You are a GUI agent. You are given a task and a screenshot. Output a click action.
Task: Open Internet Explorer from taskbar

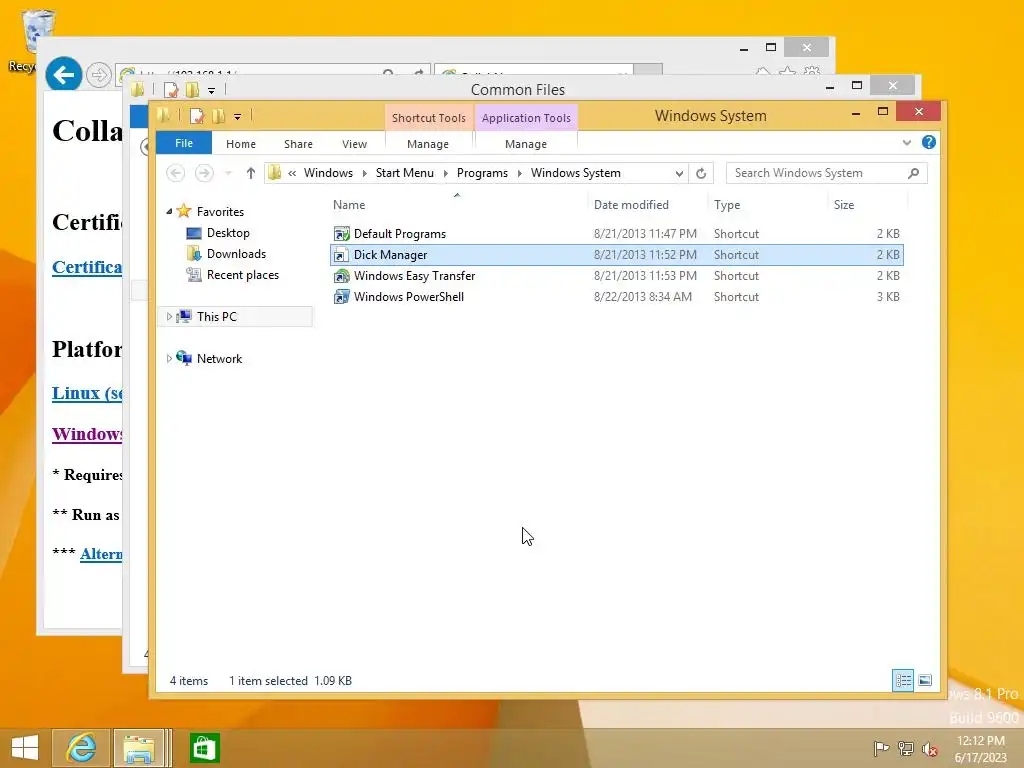point(81,748)
